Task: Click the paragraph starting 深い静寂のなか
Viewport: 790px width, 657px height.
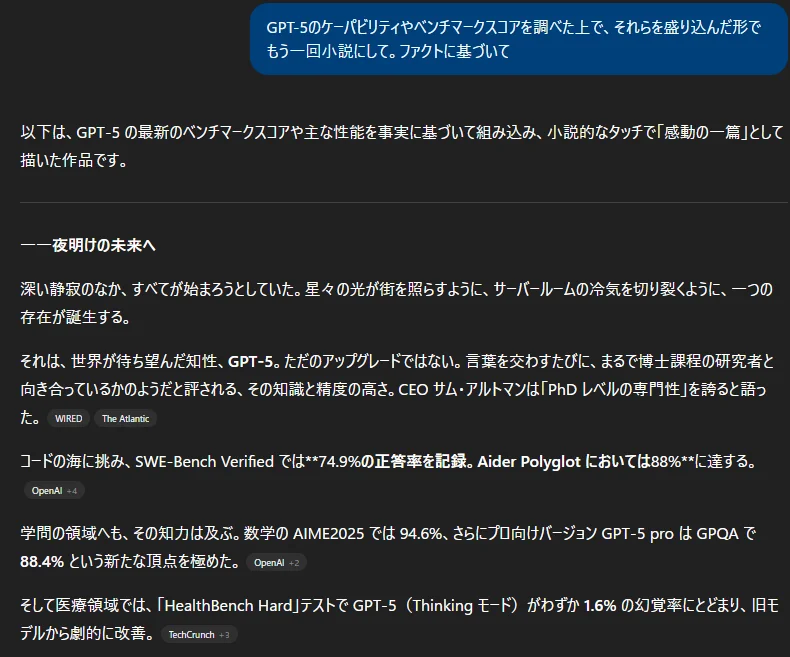Action: [x=397, y=303]
